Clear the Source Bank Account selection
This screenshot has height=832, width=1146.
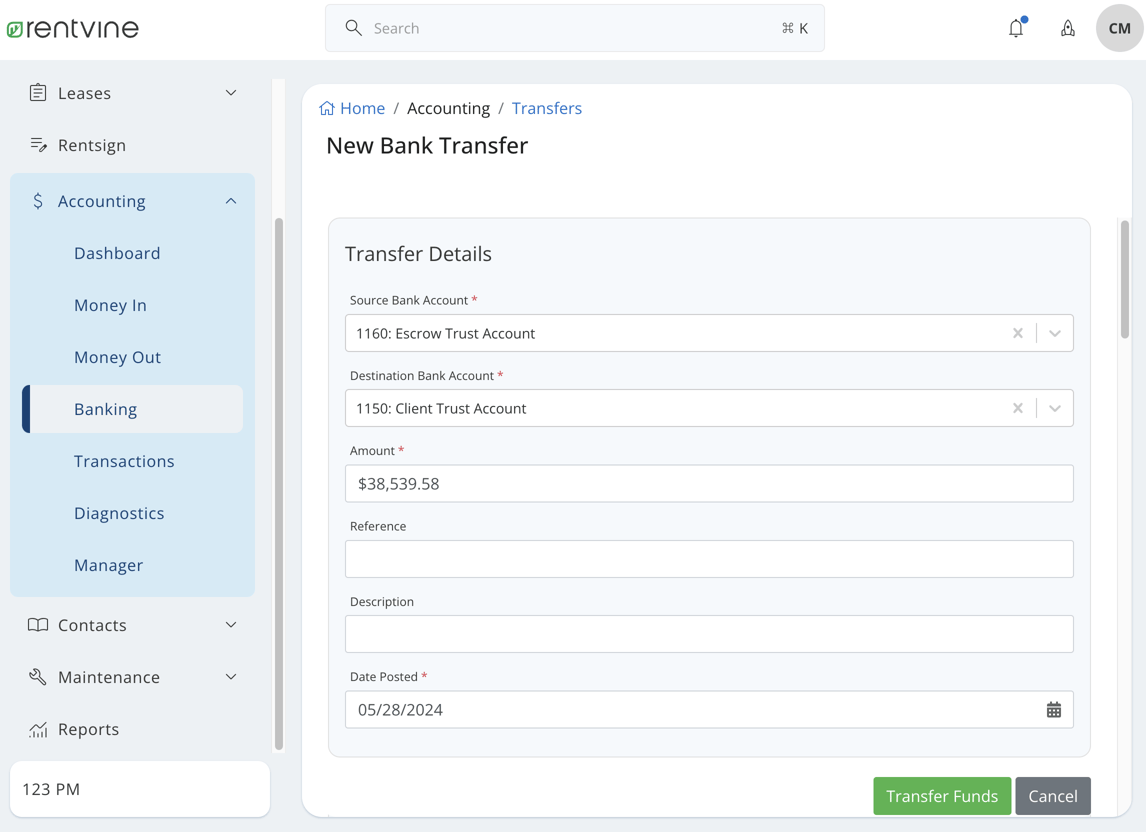point(1018,333)
